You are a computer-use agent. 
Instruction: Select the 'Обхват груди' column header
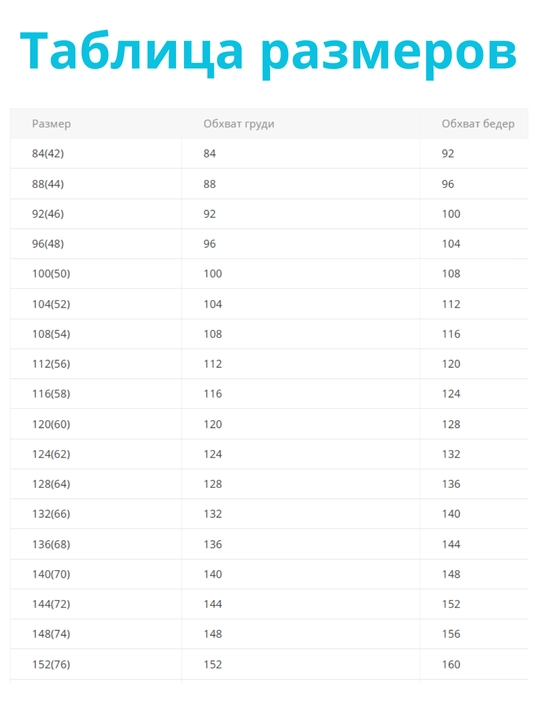coord(239,124)
